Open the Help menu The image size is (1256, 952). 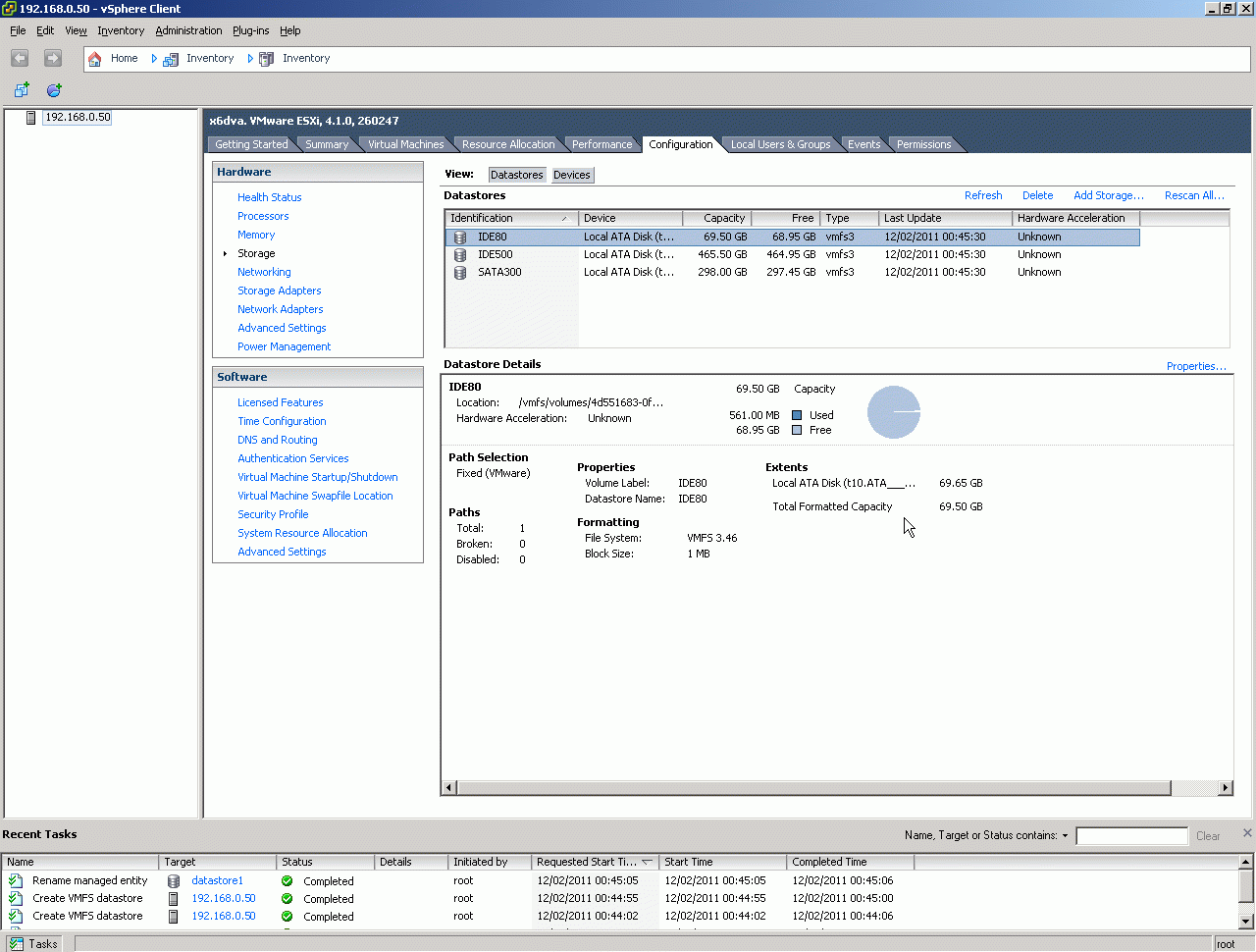pyautogui.click(x=289, y=30)
